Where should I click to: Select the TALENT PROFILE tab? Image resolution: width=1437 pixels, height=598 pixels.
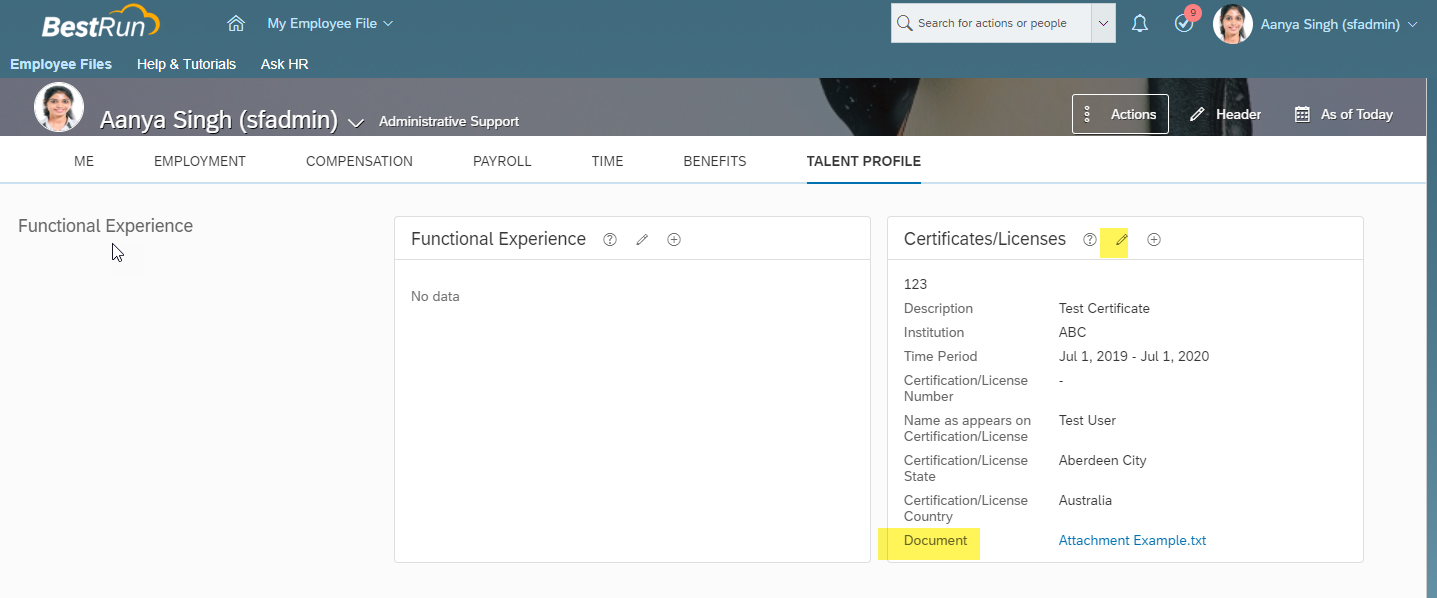(x=864, y=161)
